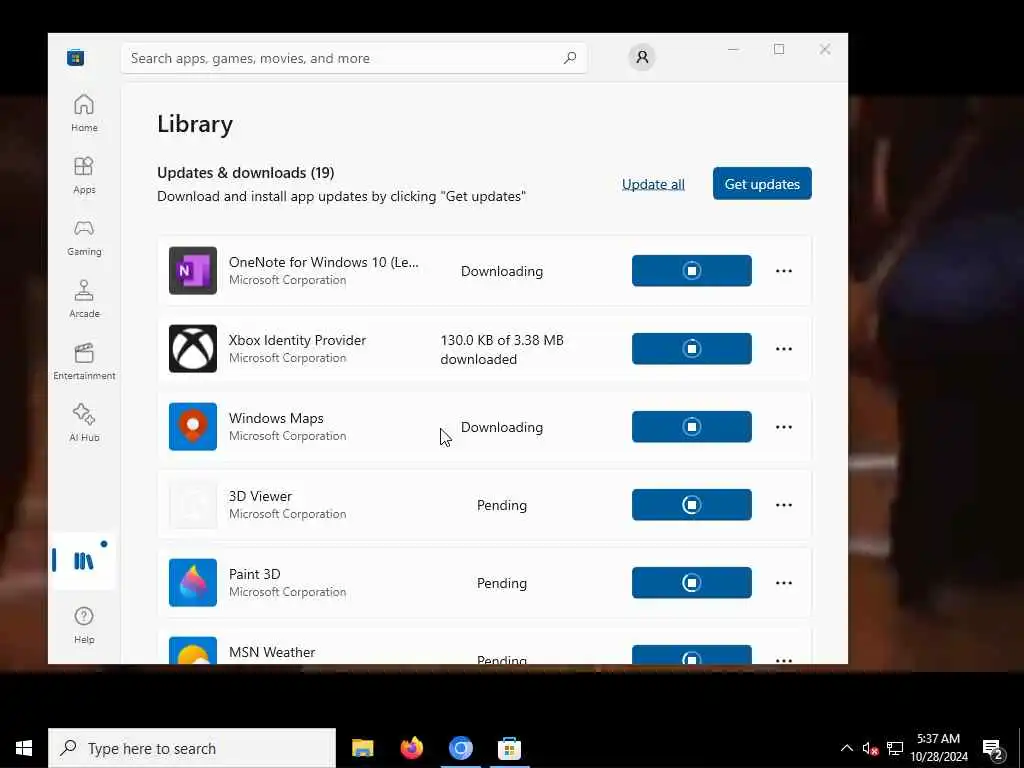This screenshot has height=768, width=1024.
Task: Open more options for OneNote
Action: 784,271
